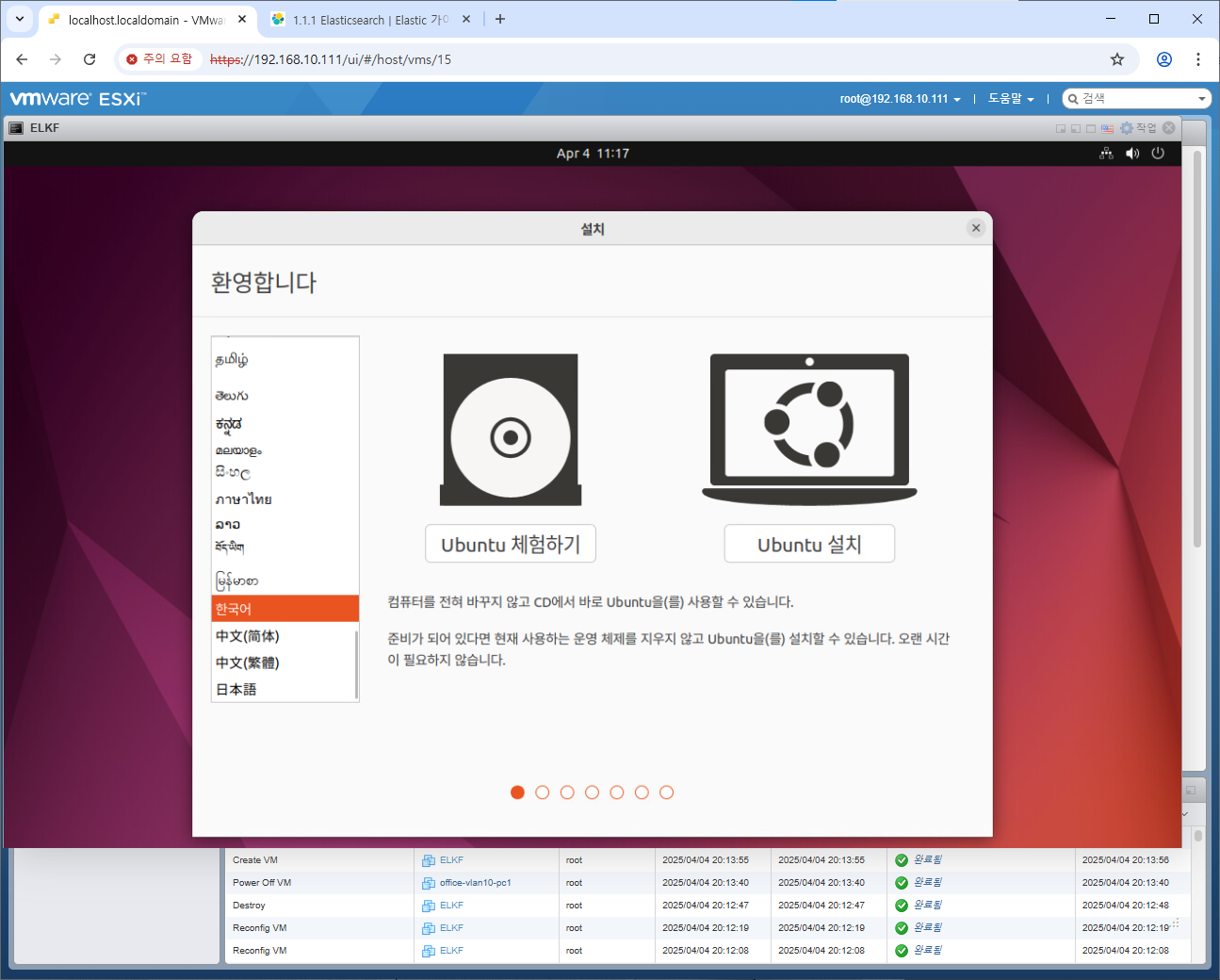Bookmark this page with star icon
This screenshot has height=980, width=1220.
click(1117, 59)
